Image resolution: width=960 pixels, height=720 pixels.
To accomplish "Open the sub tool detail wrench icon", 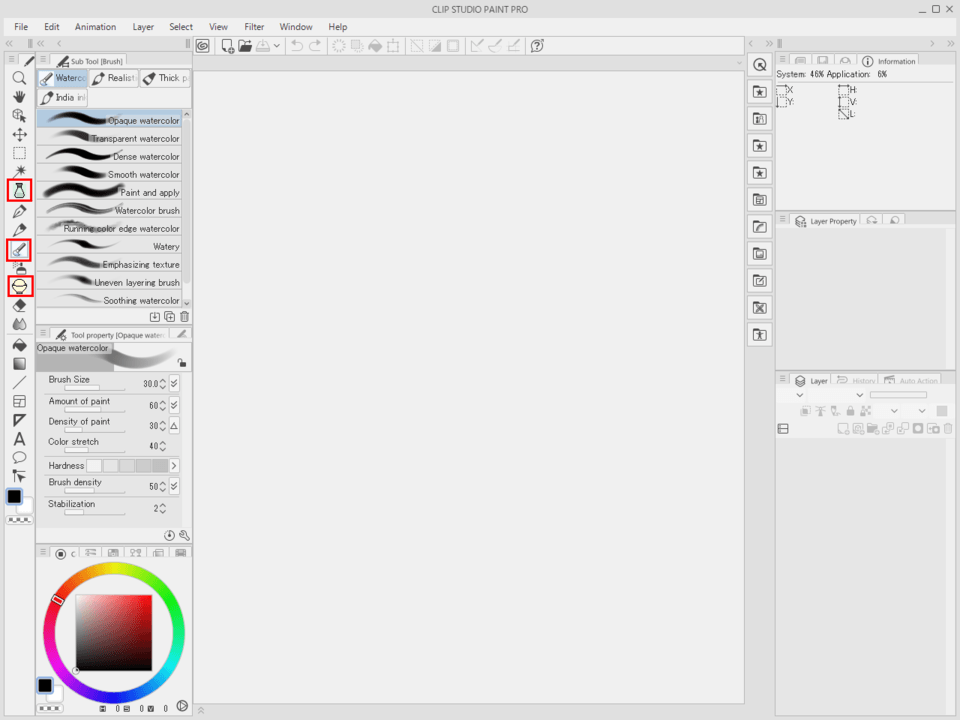I will pyautogui.click(x=184, y=535).
